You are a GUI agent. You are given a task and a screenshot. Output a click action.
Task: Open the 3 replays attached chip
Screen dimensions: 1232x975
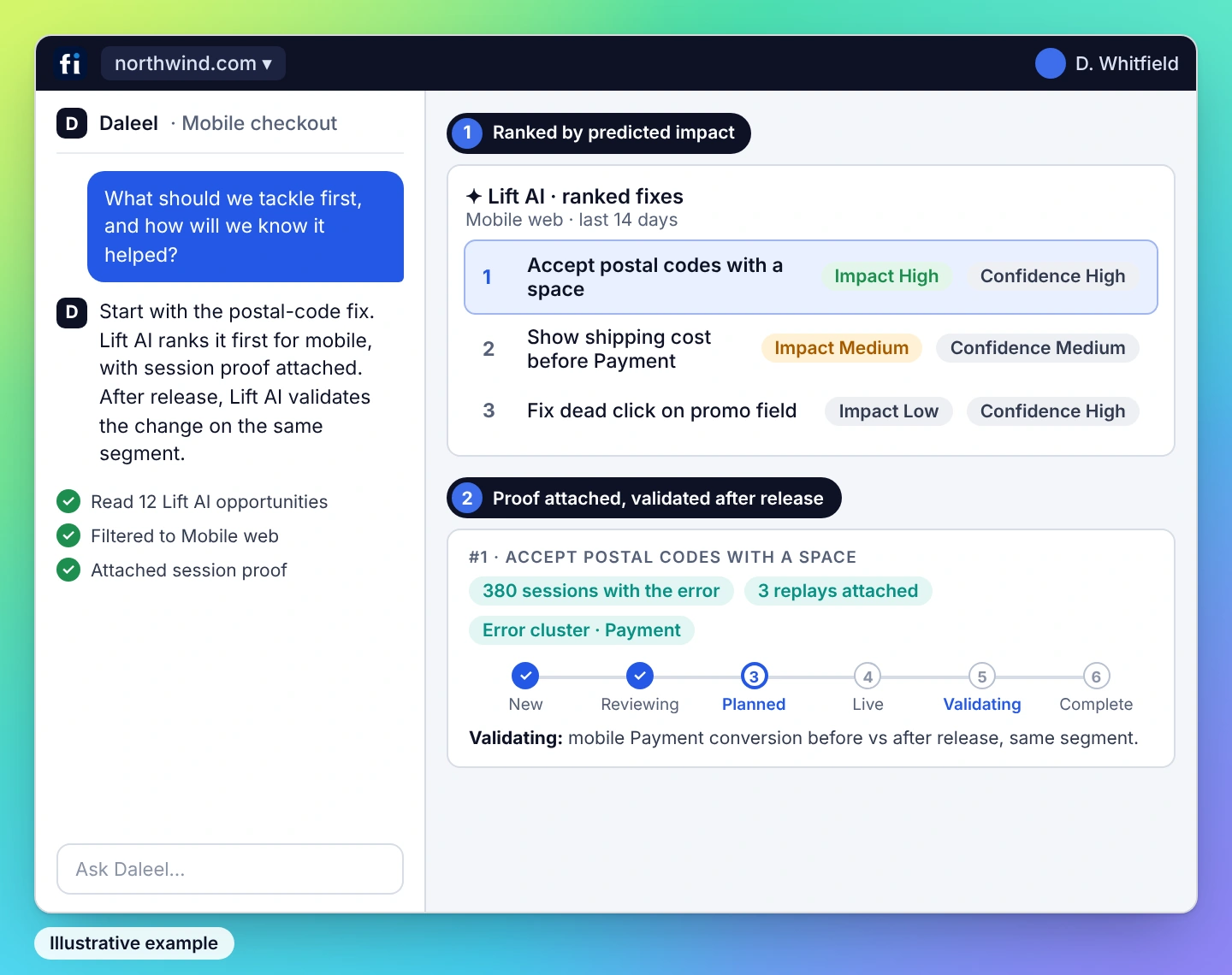coord(838,591)
